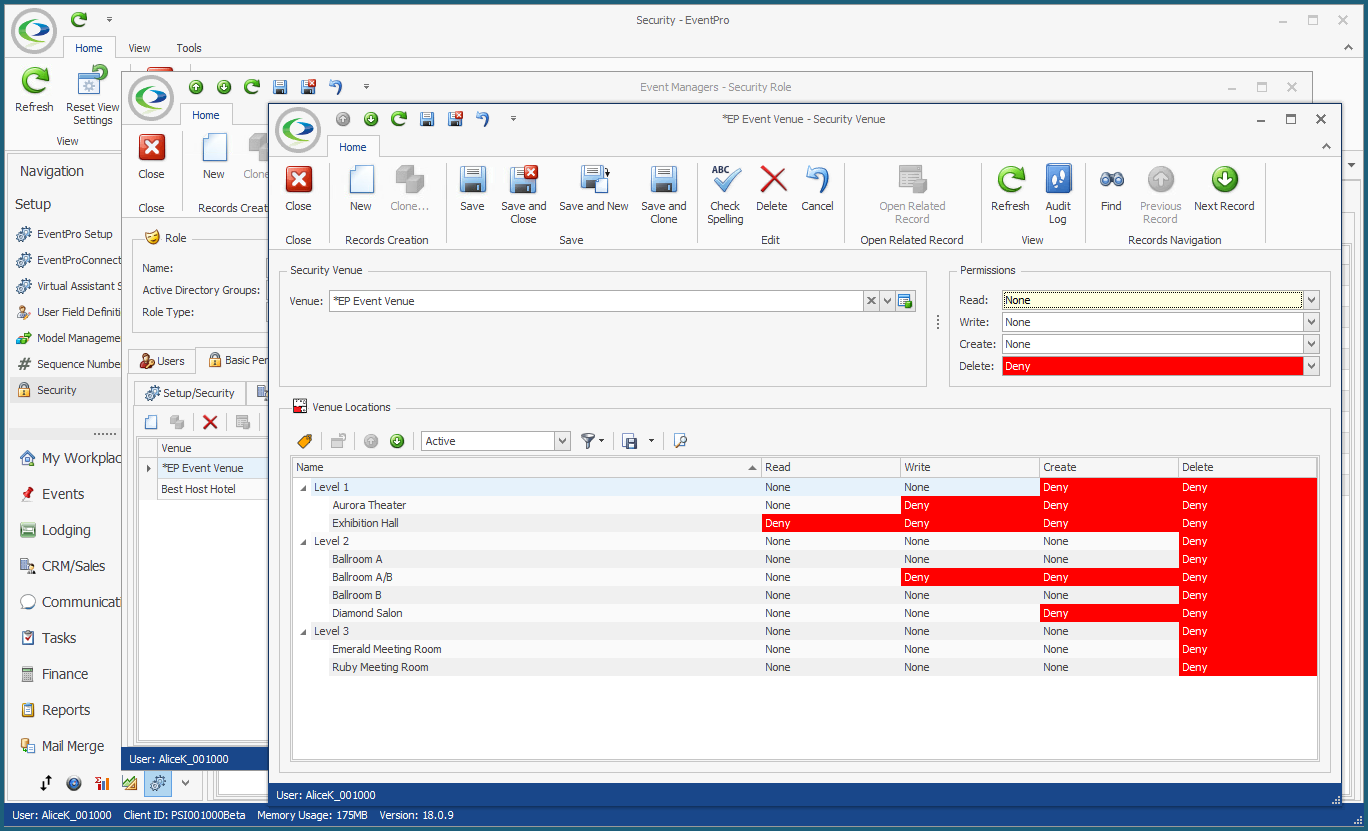Click the undo arrow in Security Venue quick access toolbar
The image size is (1368, 831).
coord(482,119)
